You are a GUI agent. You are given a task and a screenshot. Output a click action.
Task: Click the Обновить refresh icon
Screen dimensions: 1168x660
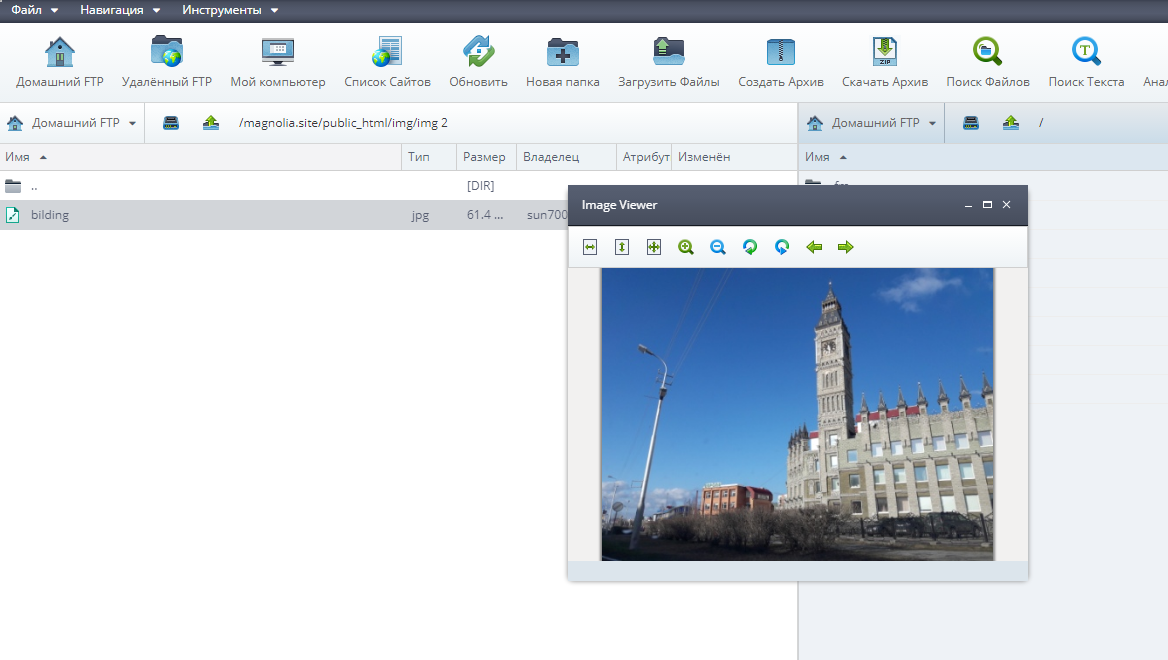478,63
